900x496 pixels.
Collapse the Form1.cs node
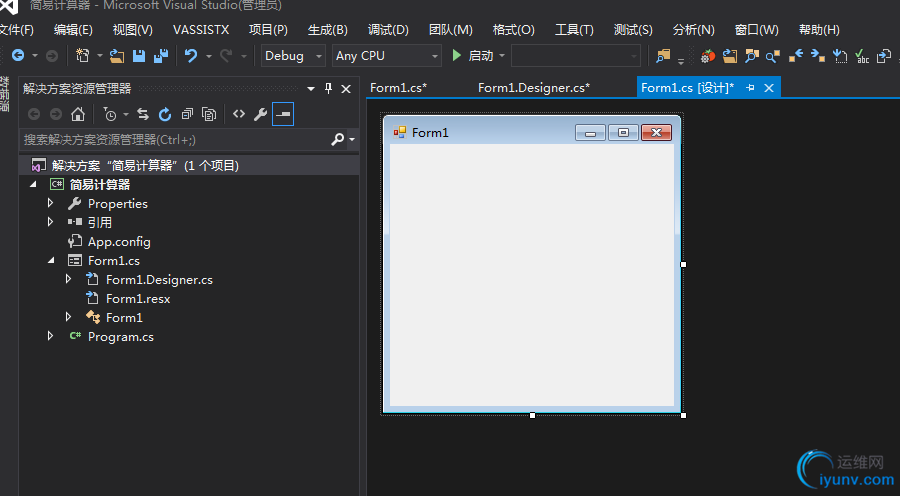click(51, 260)
